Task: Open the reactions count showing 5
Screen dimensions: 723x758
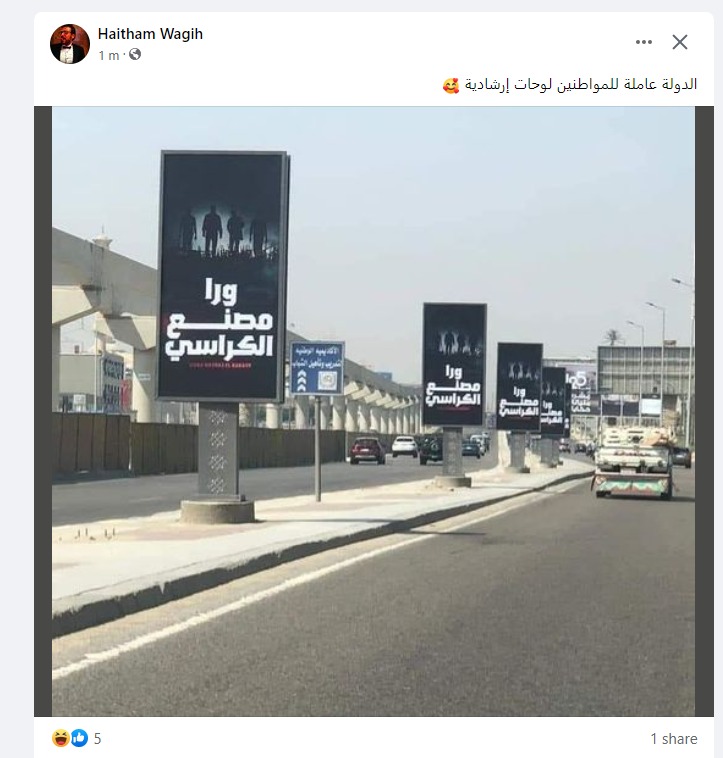Action: pos(97,739)
